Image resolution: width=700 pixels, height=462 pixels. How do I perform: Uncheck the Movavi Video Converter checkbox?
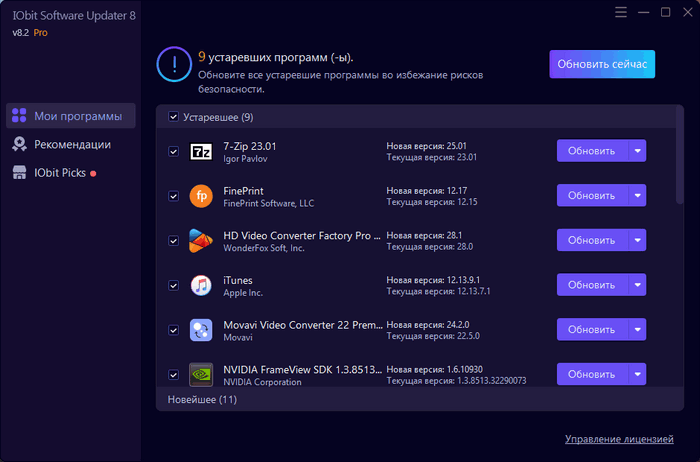coord(173,330)
